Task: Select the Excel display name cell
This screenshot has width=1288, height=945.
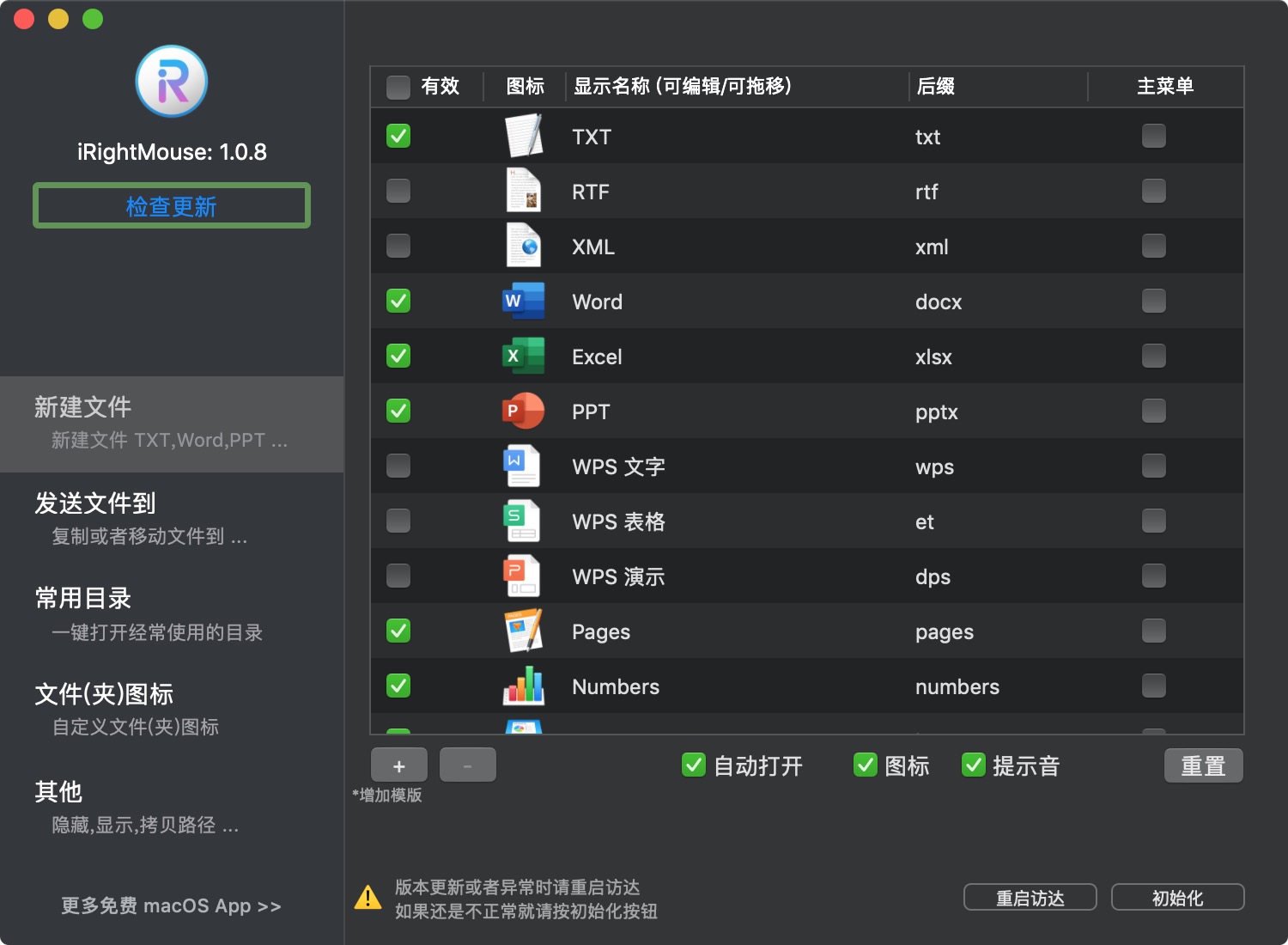Action: coord(597,357)
